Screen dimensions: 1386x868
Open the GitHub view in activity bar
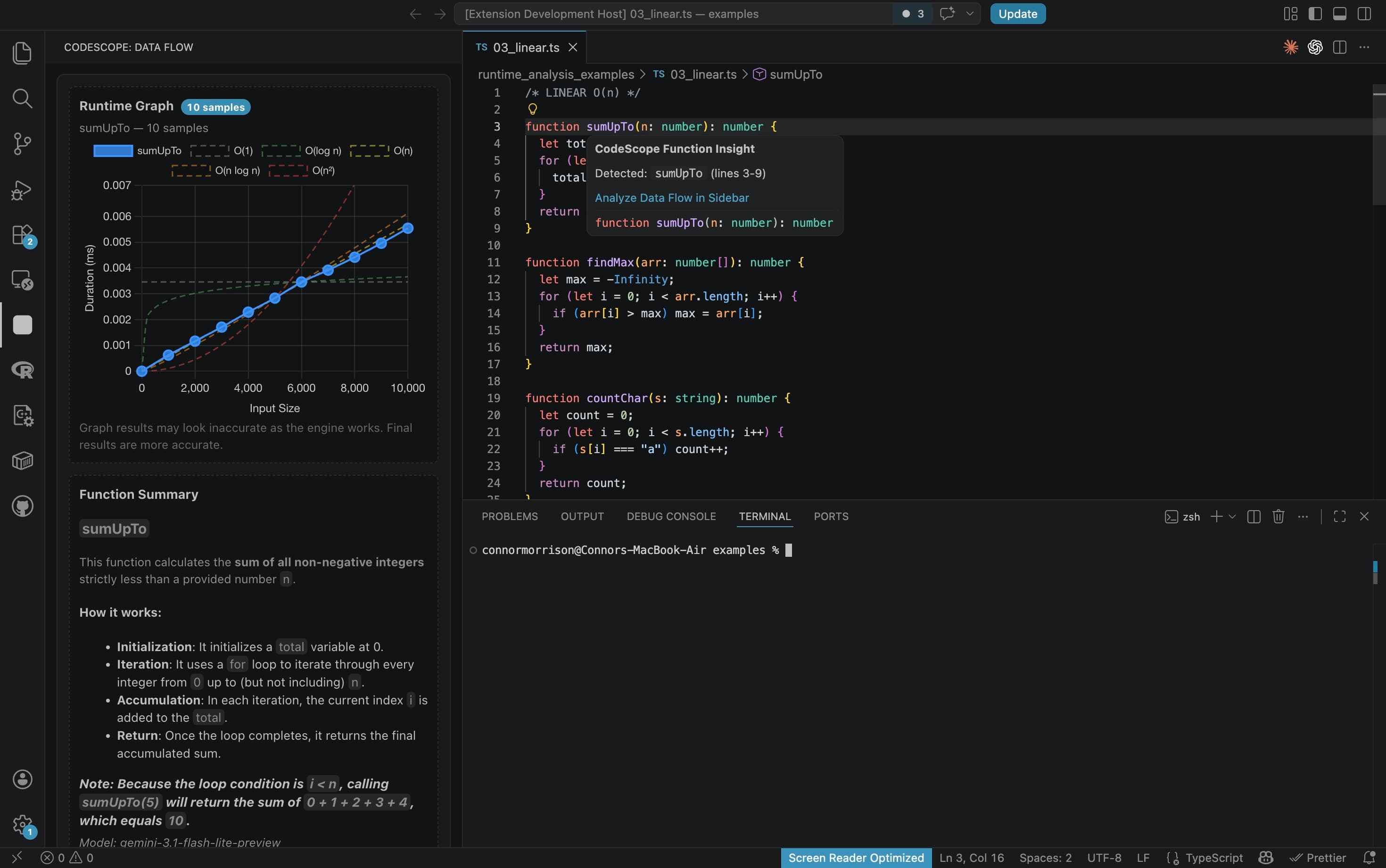click(22, 506)
